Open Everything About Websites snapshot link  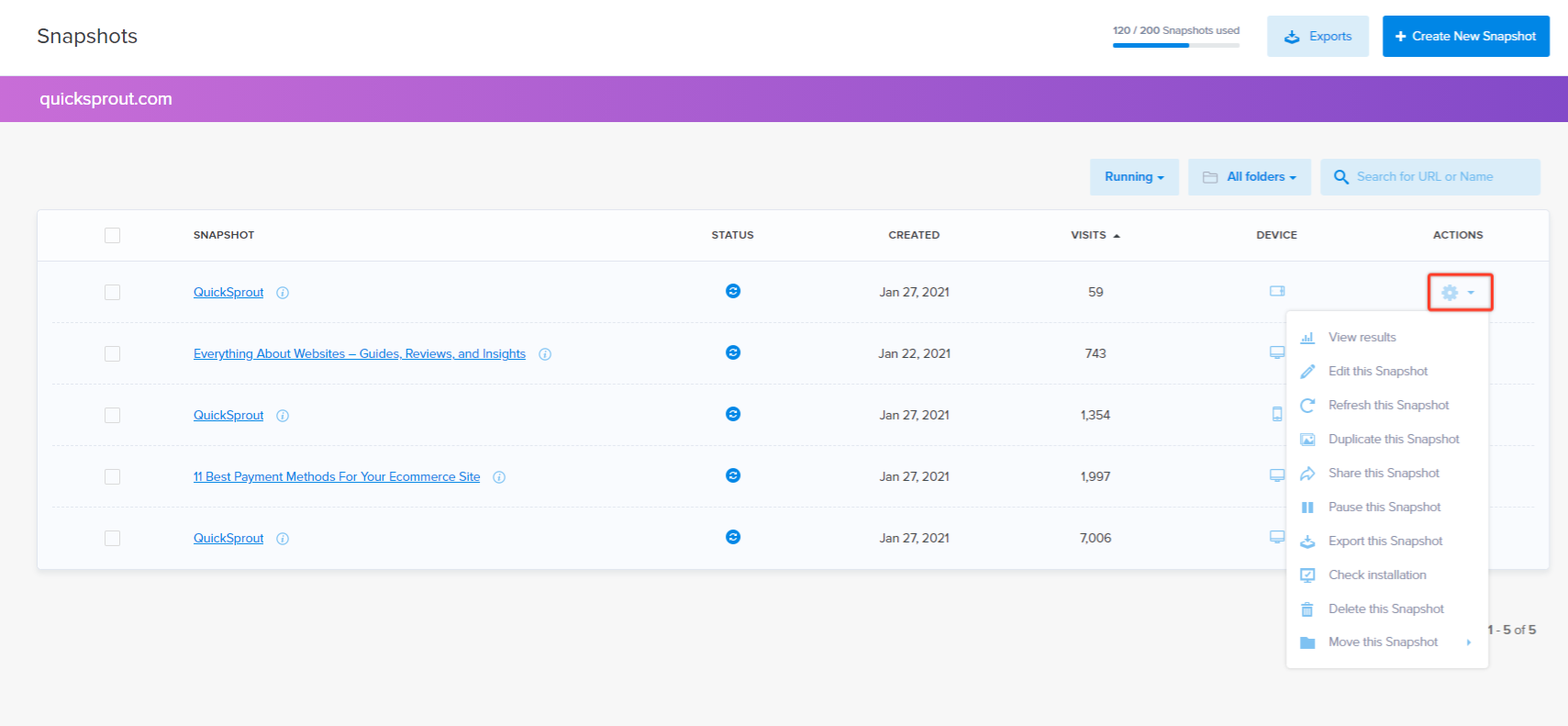tap(360, 354)
